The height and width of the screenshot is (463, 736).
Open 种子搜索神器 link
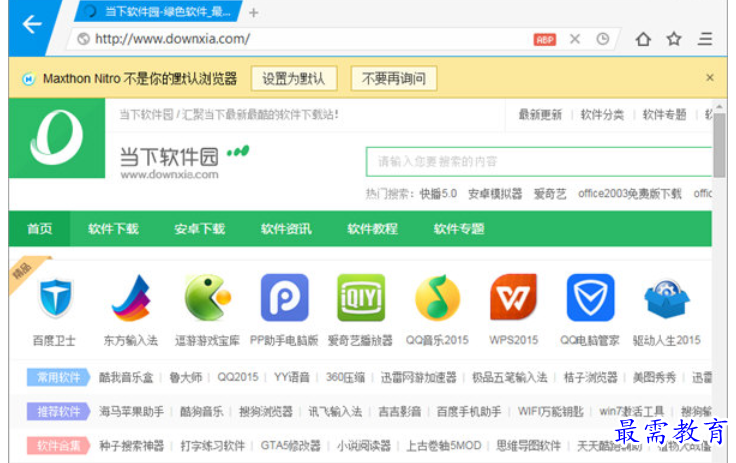click(x=131, y=446)
